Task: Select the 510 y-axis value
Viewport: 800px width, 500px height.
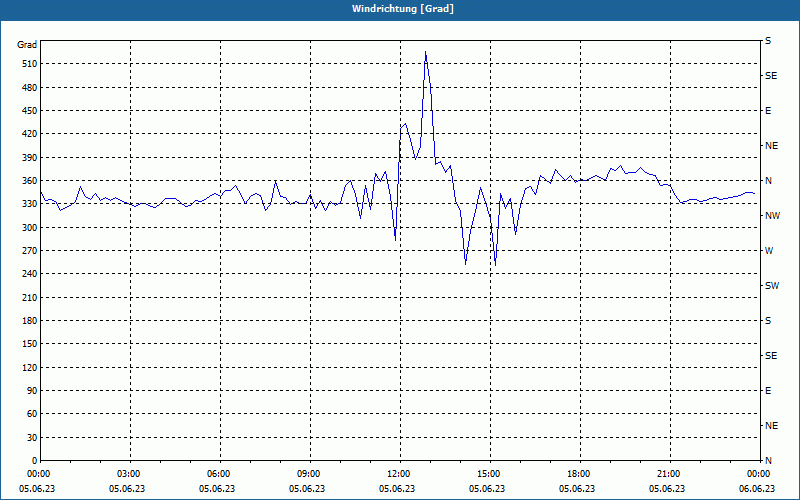Action: tap(30, 64)
